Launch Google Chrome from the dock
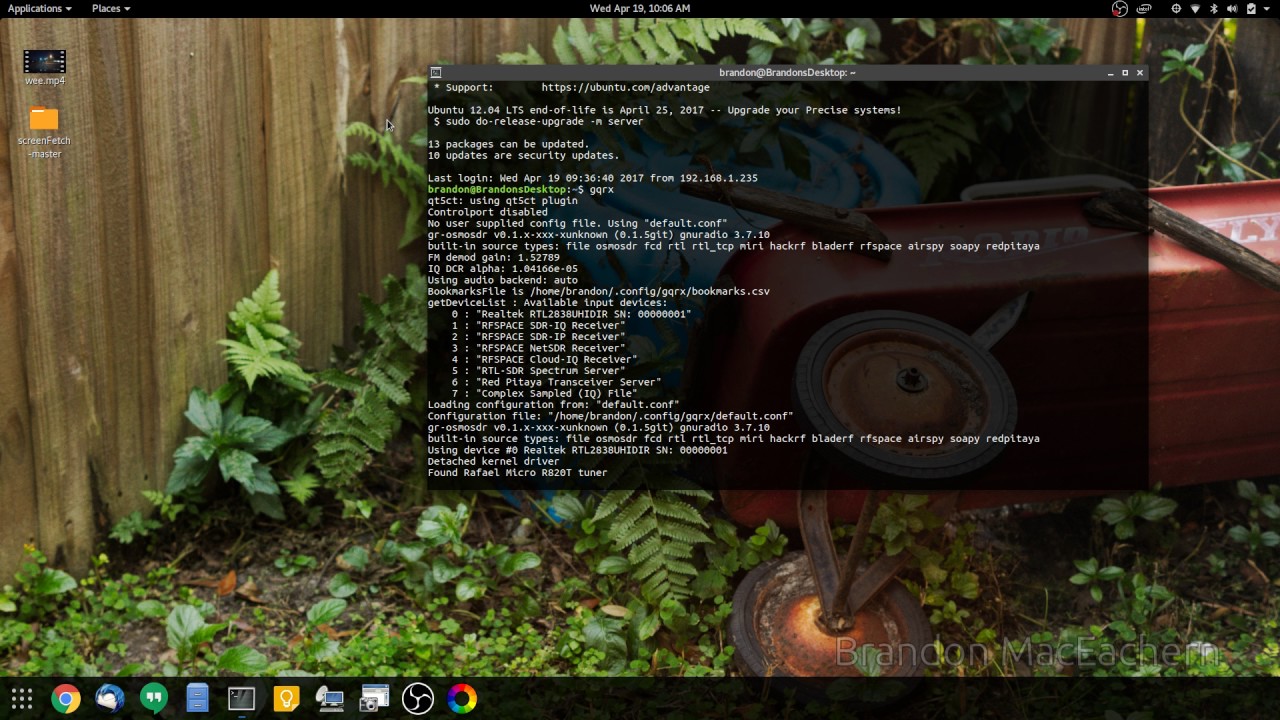Viewport: 1280px width, 720px height. point(66,699)
